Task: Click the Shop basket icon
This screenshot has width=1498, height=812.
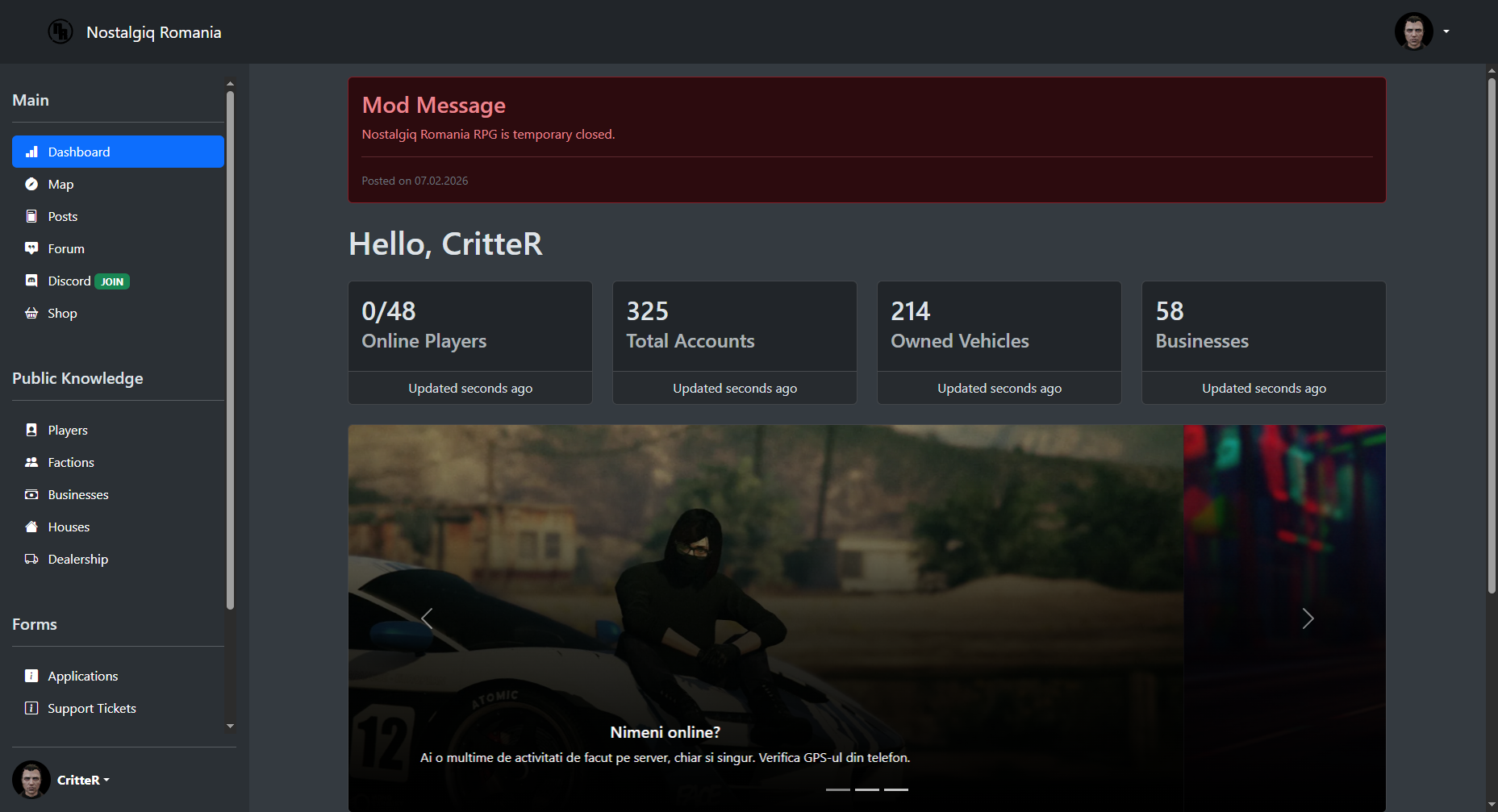Action: 32,313
